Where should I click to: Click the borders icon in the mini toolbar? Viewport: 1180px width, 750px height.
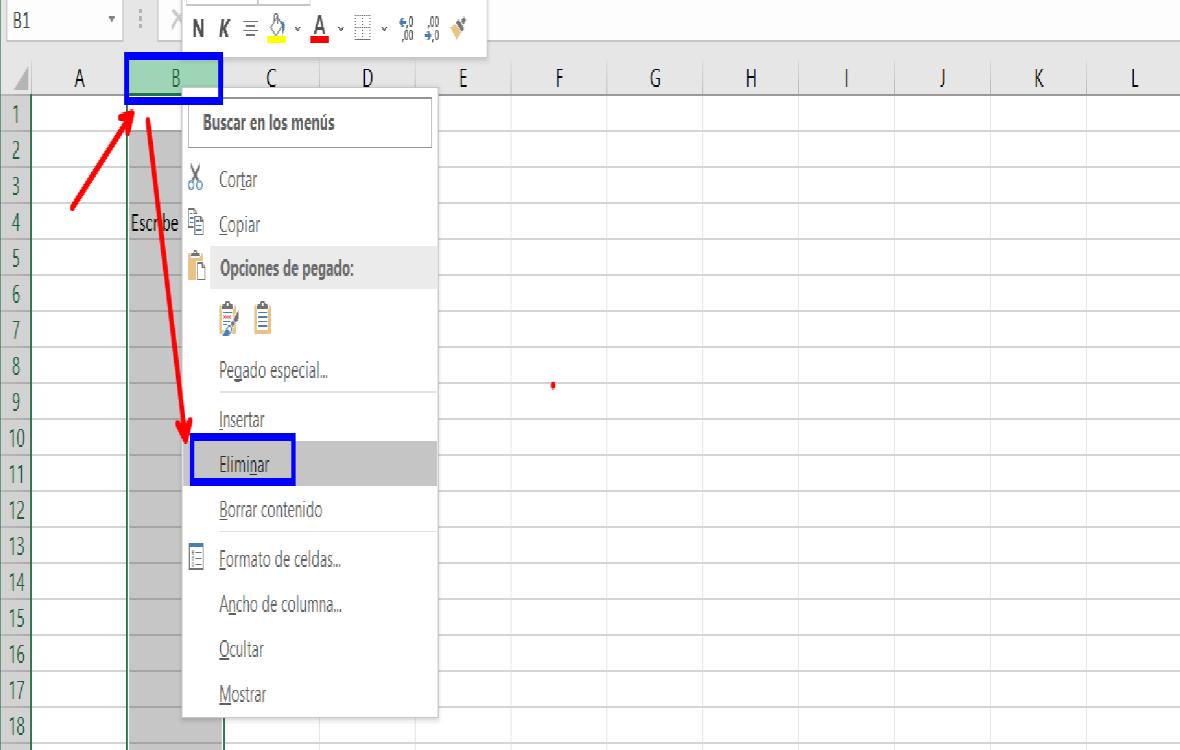pyautogui.click(x=363, y=27)
